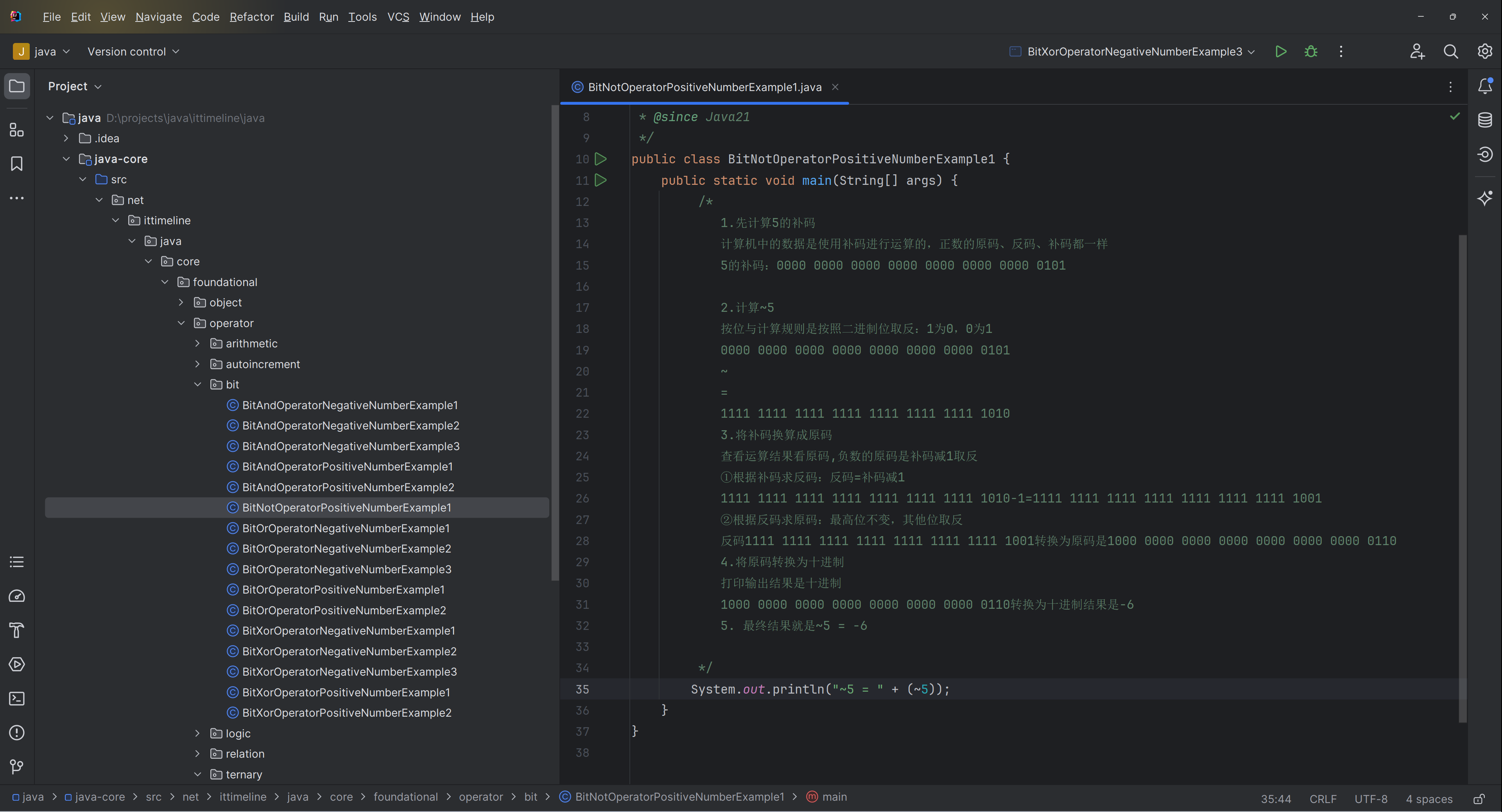1502x812 pixels.
Task: Open the Build menu
Action: [x=296, y=17]
